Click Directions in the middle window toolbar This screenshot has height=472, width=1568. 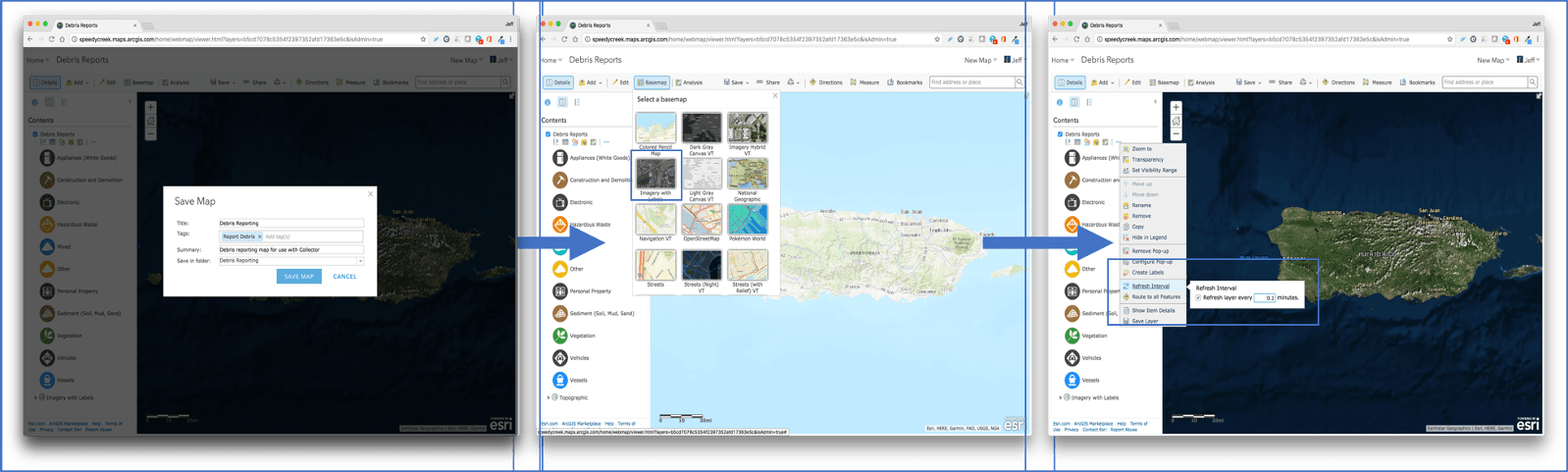[x=826, y=82]
